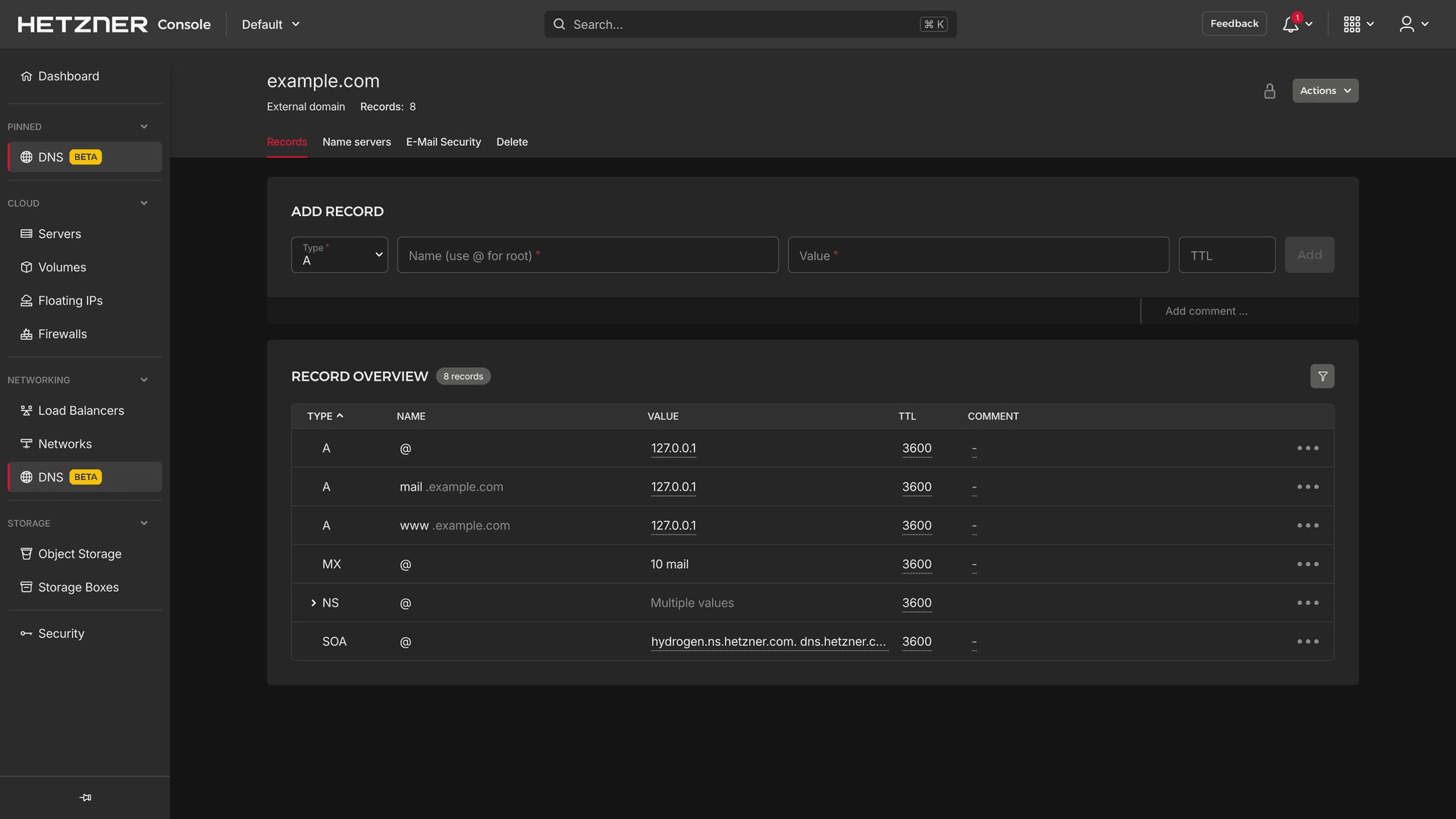Click the sidebar pin icon at bottom
The height and width of the screenshot is (819, 1456).
point(85,797)
